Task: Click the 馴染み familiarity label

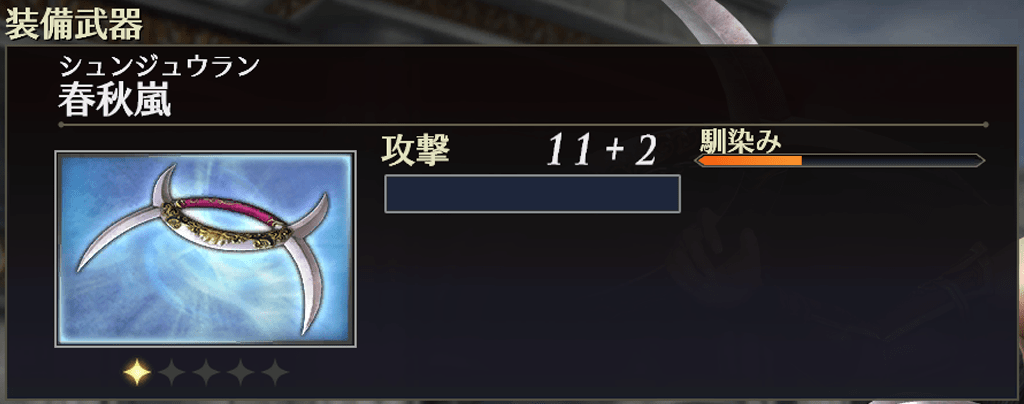Action: [x=741, y=140]
